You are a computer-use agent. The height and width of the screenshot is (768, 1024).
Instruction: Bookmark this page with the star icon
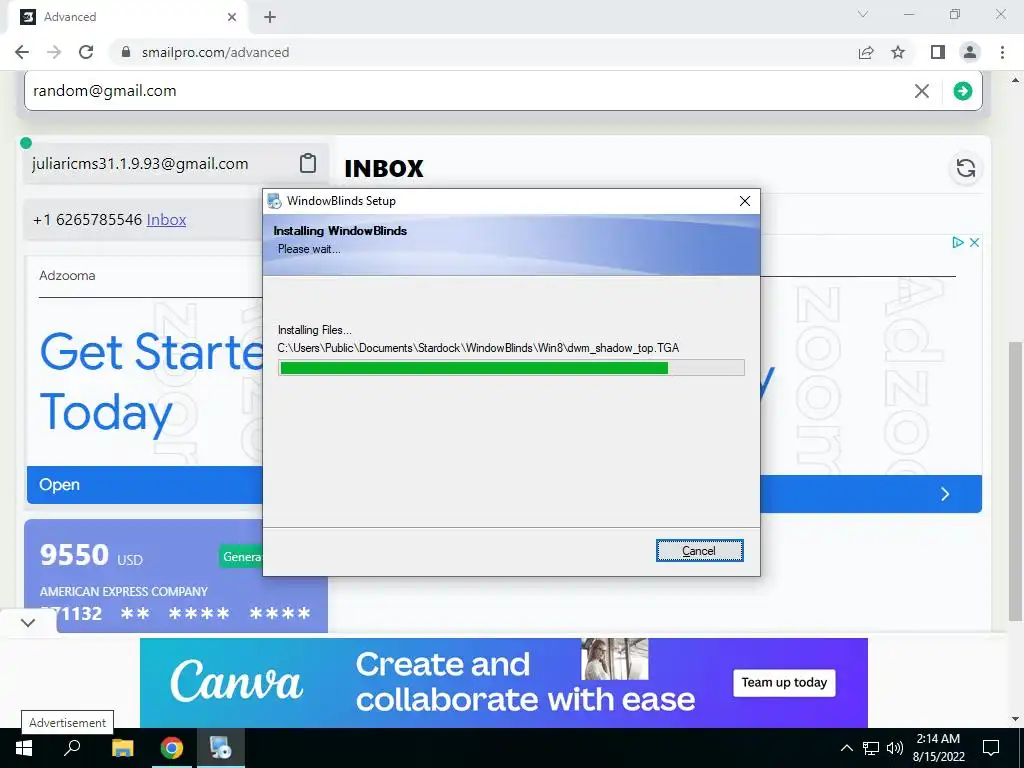pyautogui.click(x=898, y=52)
